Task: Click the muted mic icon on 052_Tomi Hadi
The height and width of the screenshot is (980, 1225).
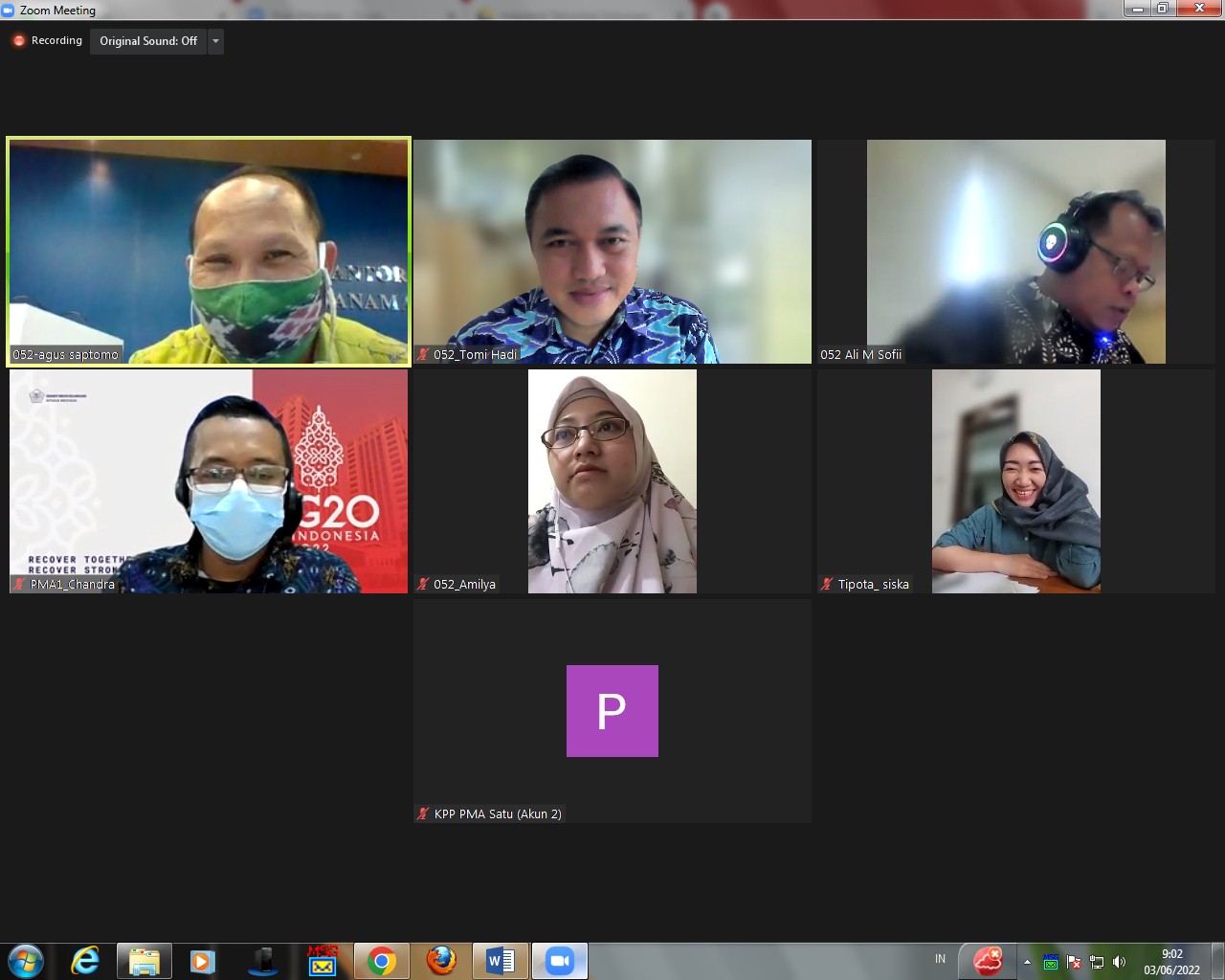Action: click(x=423, y=355)
